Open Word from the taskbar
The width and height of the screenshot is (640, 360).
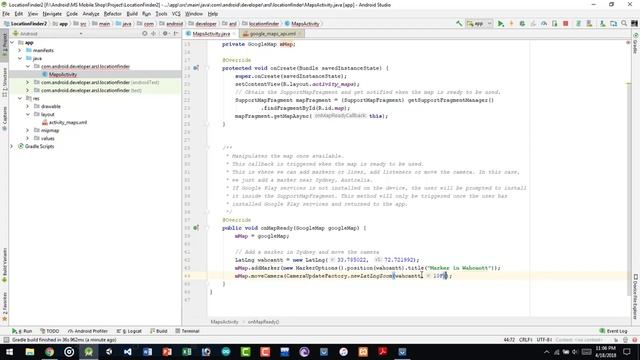point(147,352)
